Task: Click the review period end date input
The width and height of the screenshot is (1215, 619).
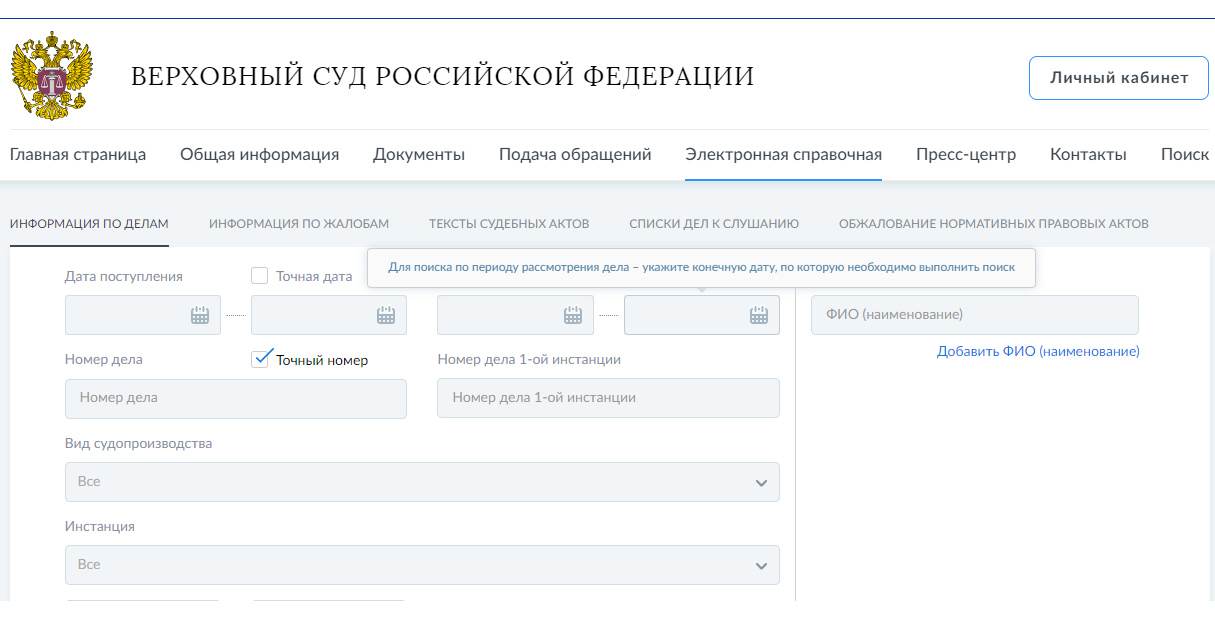Action: click(702, 315)
